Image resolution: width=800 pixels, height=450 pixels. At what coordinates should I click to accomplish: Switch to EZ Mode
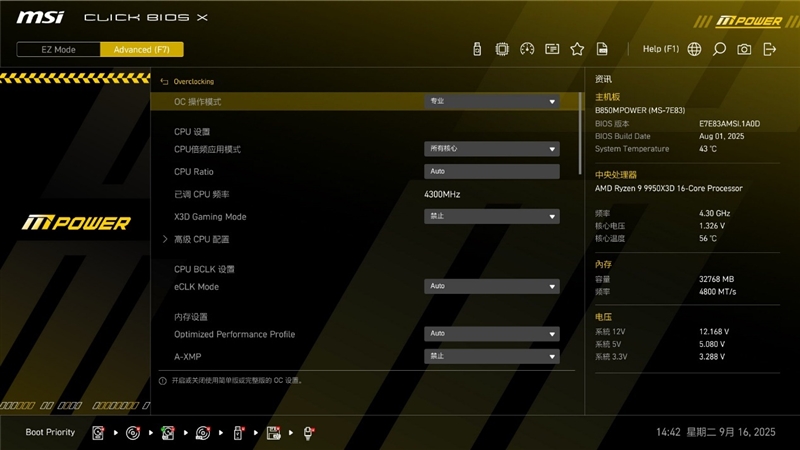coord(58,49)
